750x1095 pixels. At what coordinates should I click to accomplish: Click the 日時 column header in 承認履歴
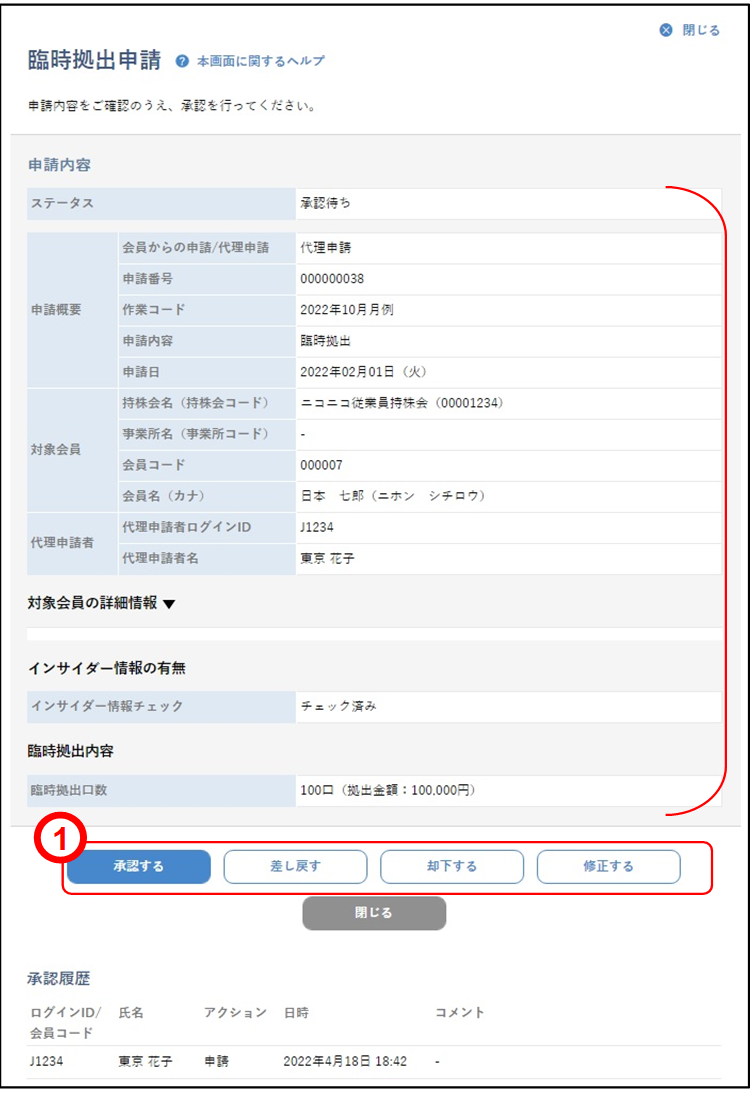[x=296, y=1013]
